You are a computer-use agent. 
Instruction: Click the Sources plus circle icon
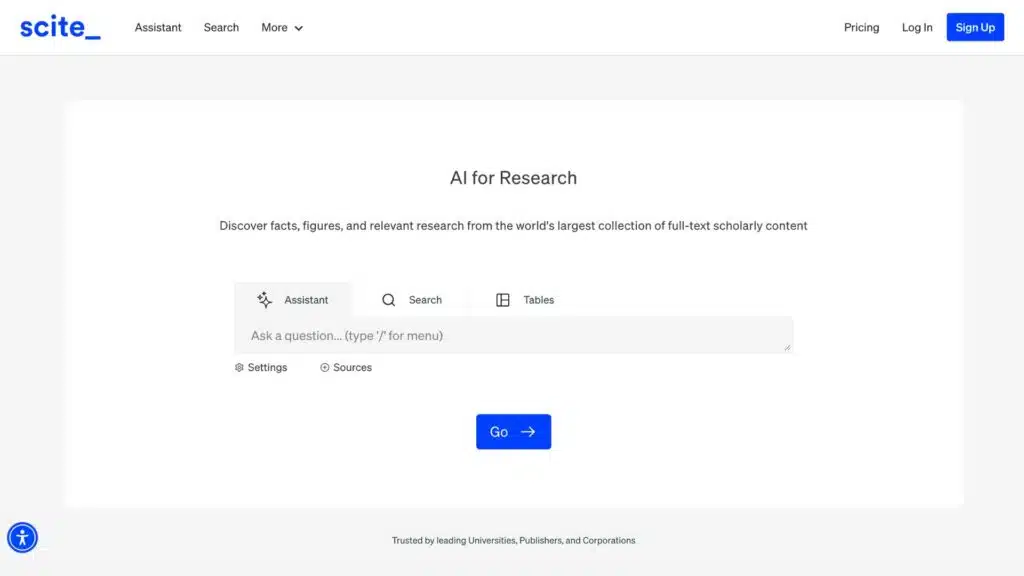tap(325, 368)
